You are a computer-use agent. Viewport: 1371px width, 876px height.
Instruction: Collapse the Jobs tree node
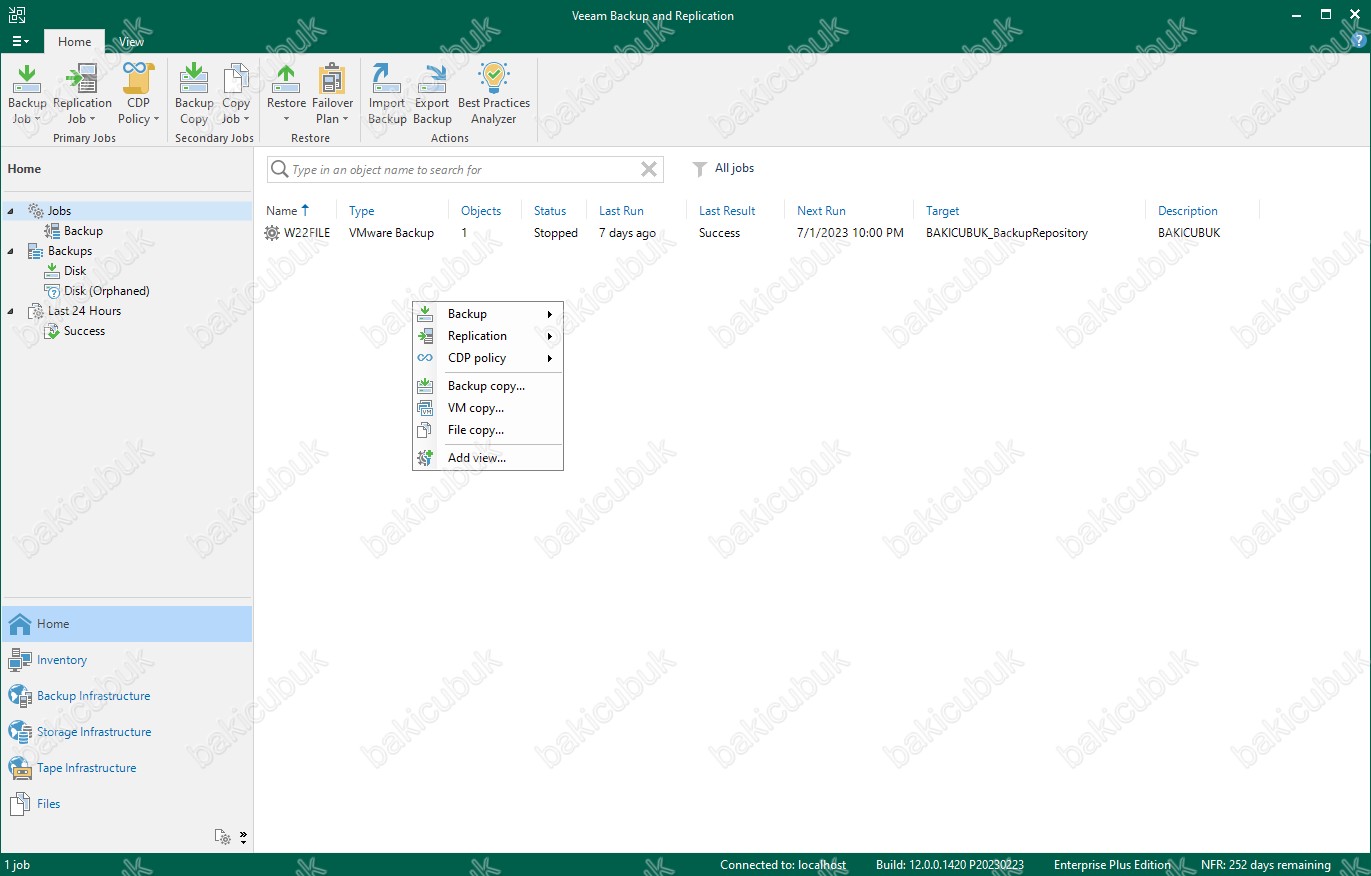pos(11,211)
